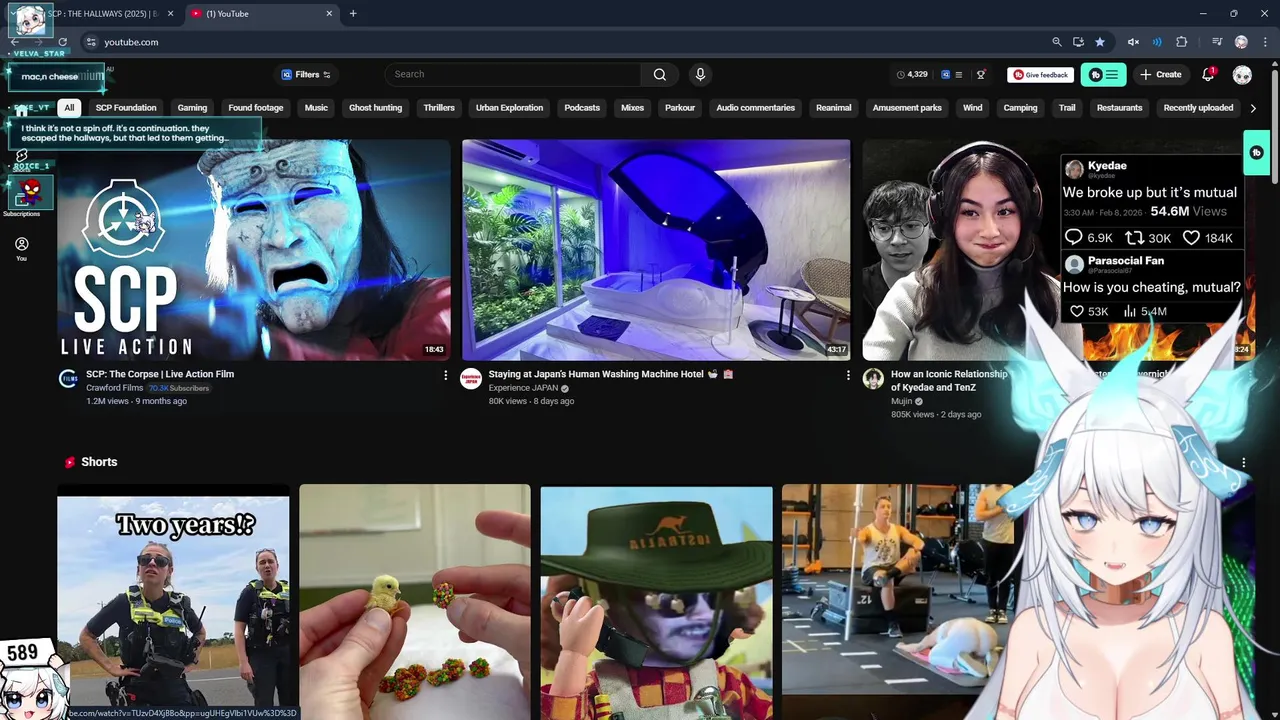Screen dimensions: 1280x720
Task: Open the Shorts section three-dot menu
Action: 1243,463
